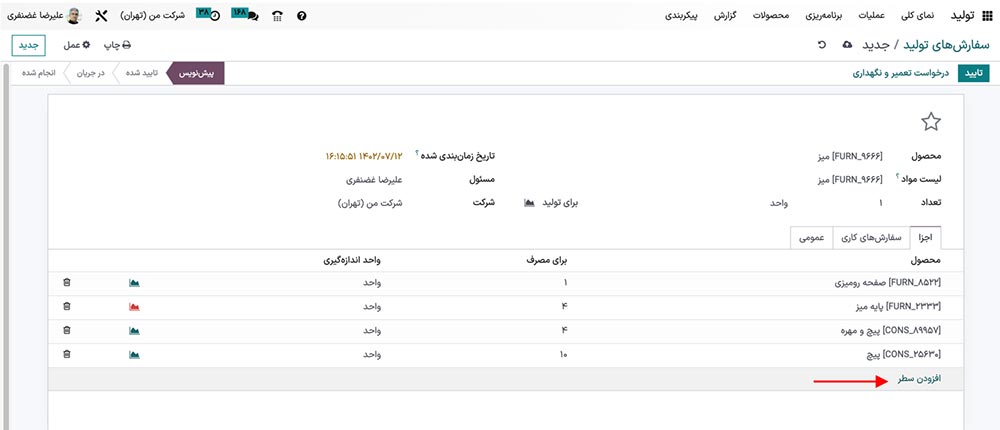Select the انجام شده status stage
The image size is (1000, 430).
39,73
